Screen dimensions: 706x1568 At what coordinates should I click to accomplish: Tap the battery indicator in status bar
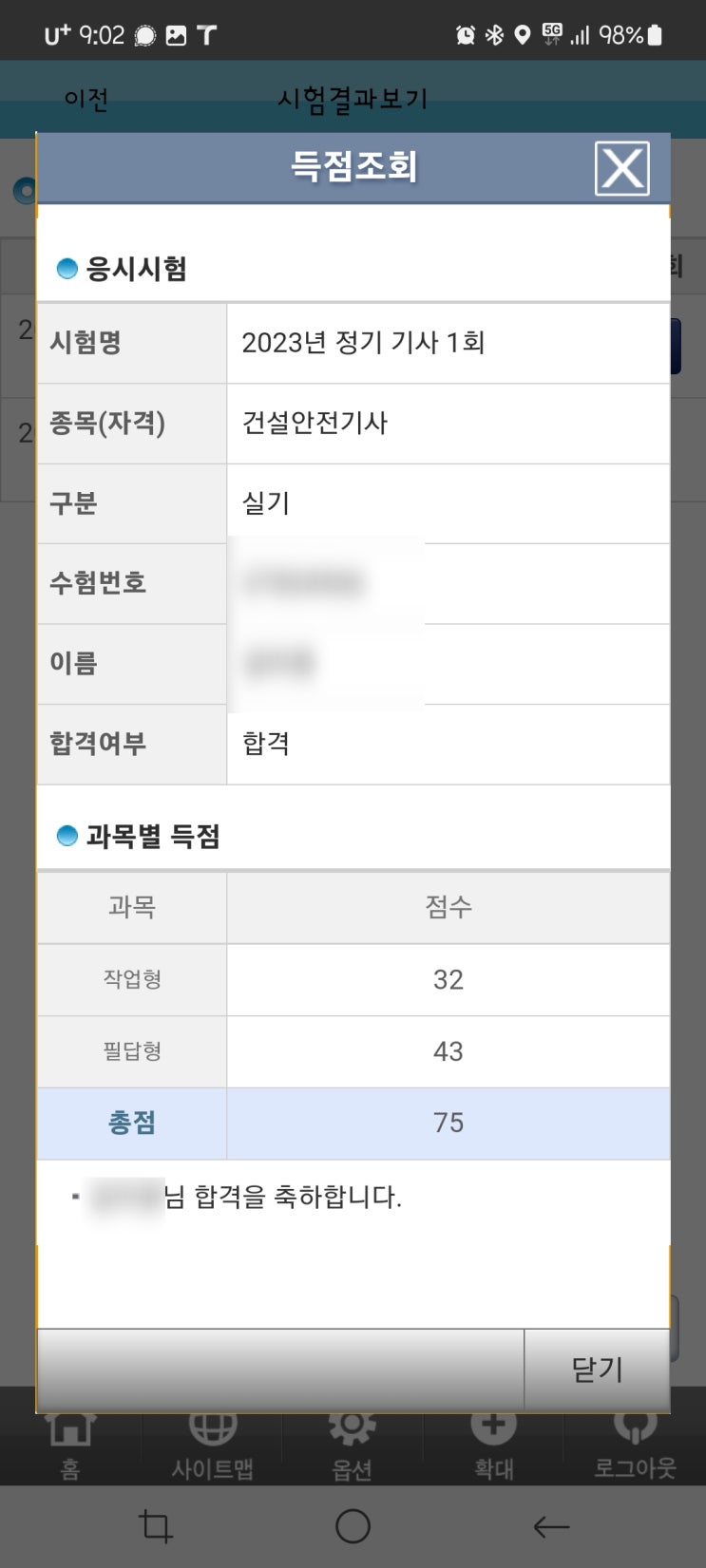click(654, 35)
